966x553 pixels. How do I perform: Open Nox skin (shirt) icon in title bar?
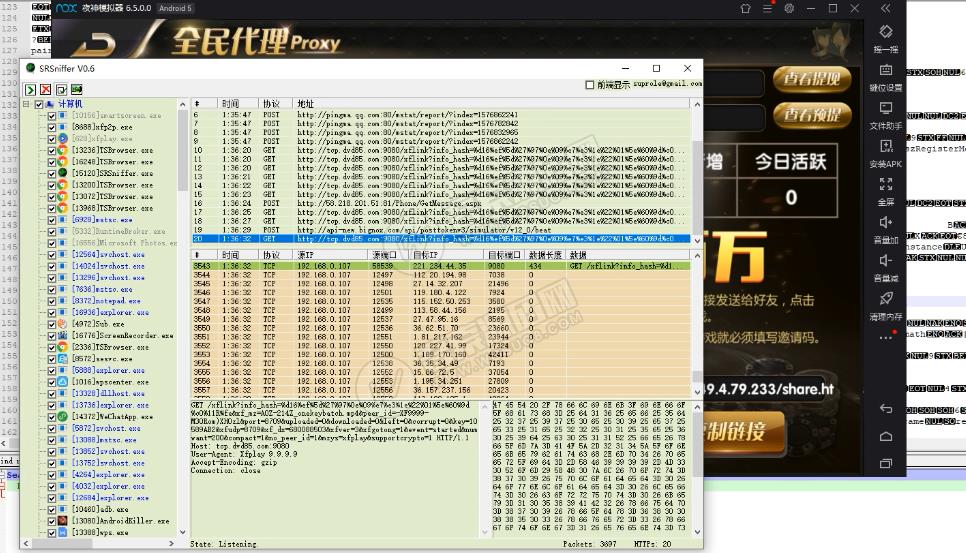pyautogui.click(x=745, y=9)
